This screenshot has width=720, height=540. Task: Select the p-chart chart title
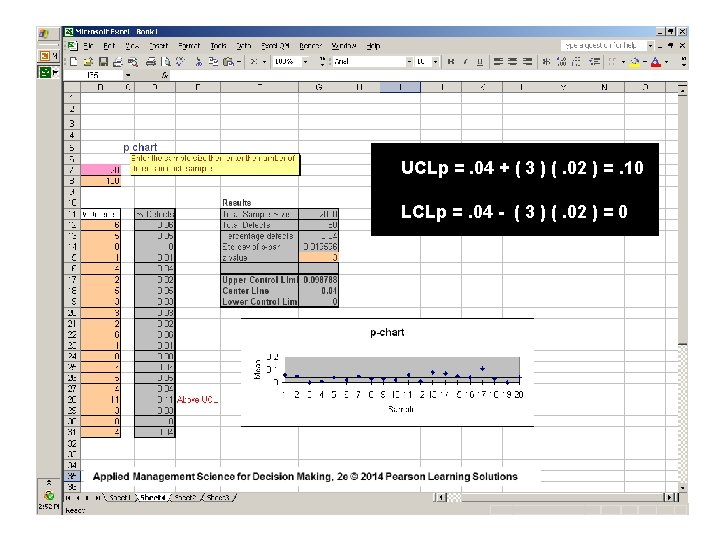pyautogui.click(x=387, y=332)
